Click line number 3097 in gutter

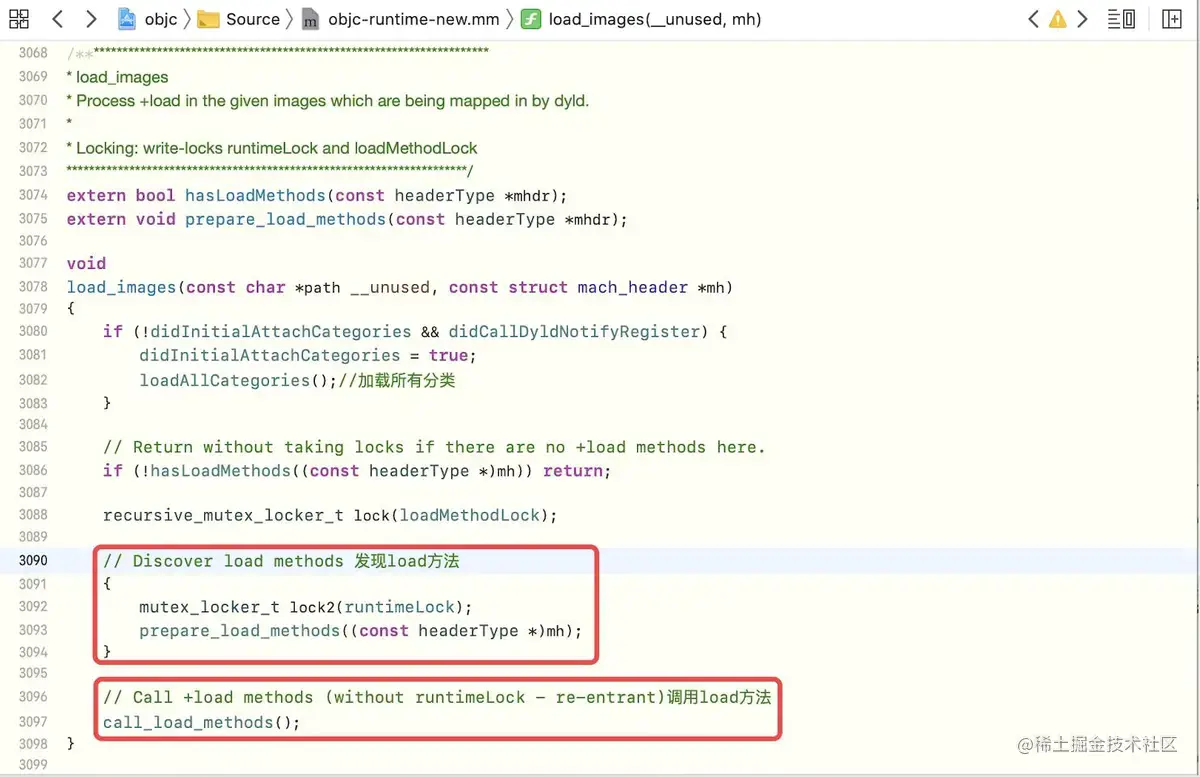tap(33, 722)
